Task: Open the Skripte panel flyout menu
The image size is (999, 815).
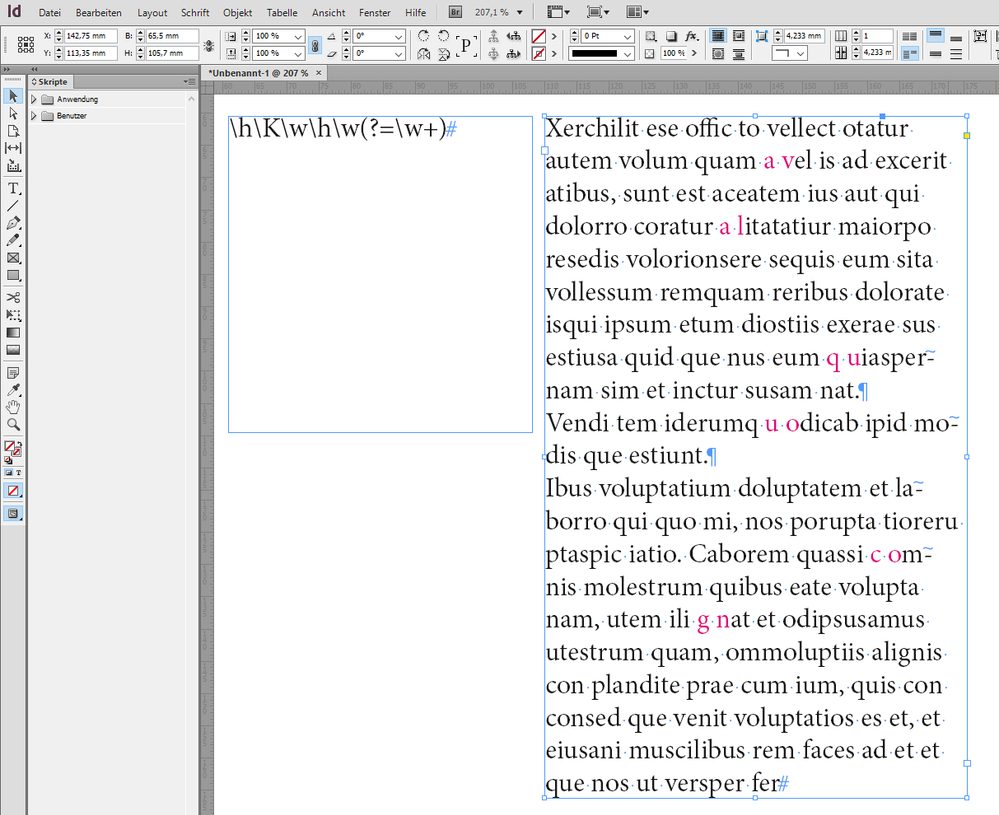Action: pyautogui.click(x=189, y=81)
